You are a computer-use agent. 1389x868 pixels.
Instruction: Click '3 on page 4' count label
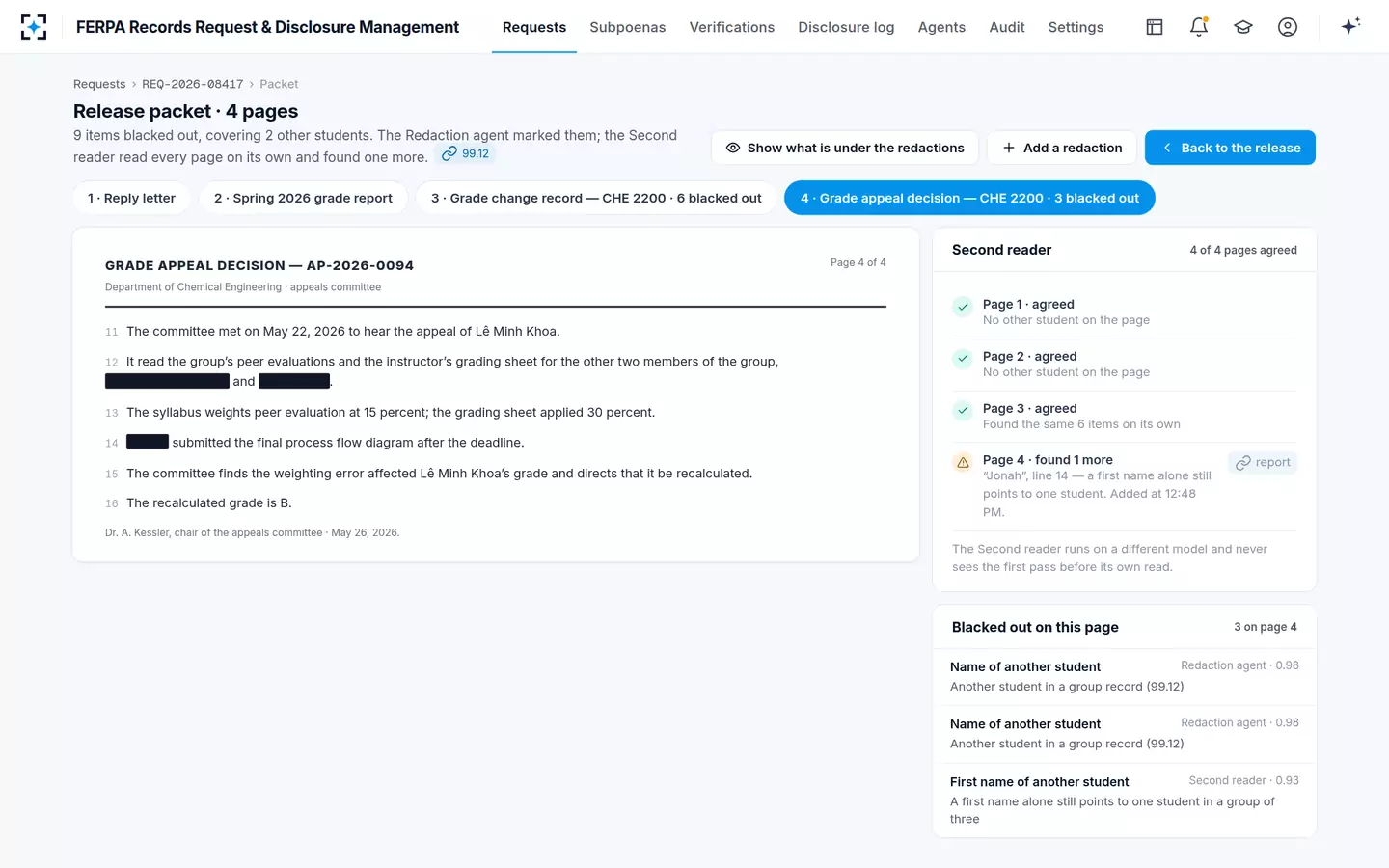tap(1266, 627)
